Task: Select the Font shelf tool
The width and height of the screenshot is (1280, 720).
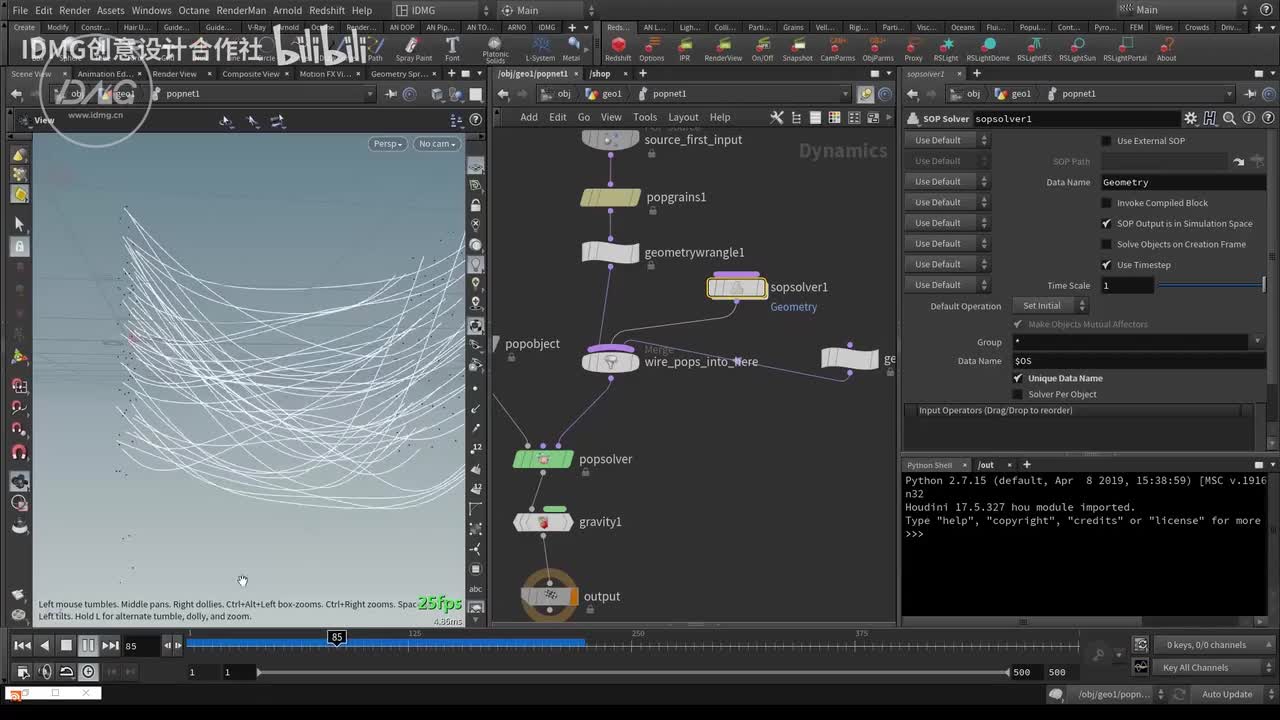Action: click(x=452, y=49)
